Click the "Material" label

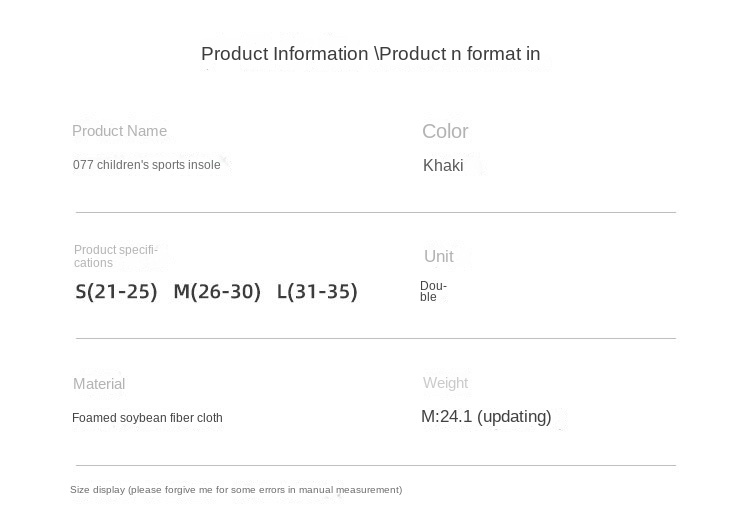[x=99, y=384]
